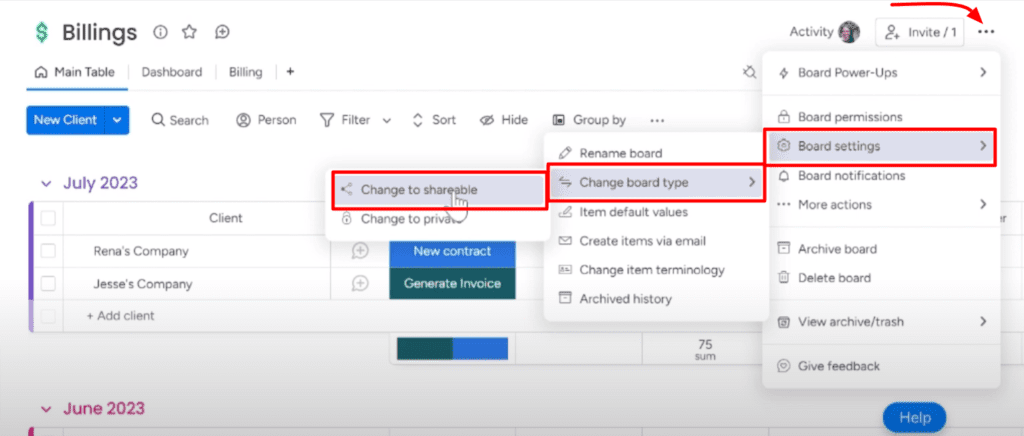
Task: Click the Help button
Action: point(914,418)
